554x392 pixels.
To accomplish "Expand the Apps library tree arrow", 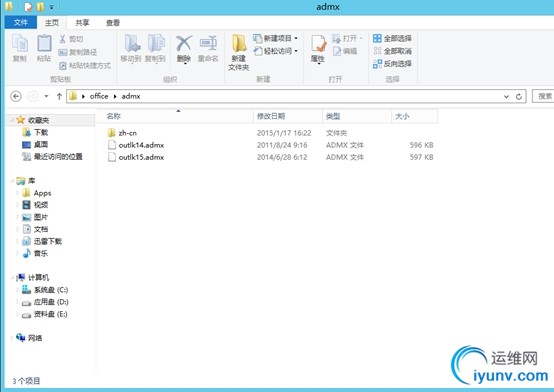I will pyautogui.click(x=18, y=193).
